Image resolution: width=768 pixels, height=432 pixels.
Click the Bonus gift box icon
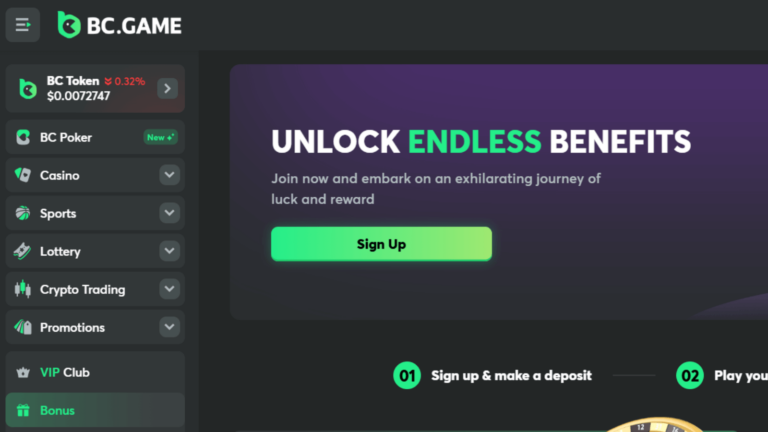[x=23, y=410]
